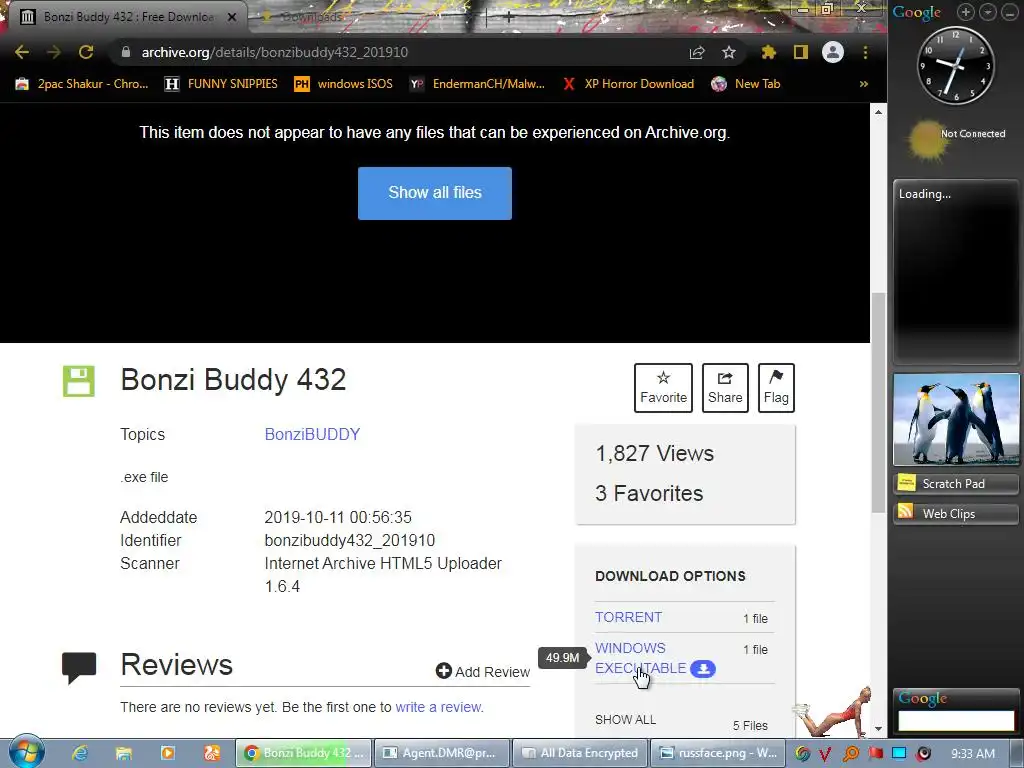Open the UC Browser taskbar icon
The height and width of the screenshot is (768, 1024).
[x=212, y=753]
